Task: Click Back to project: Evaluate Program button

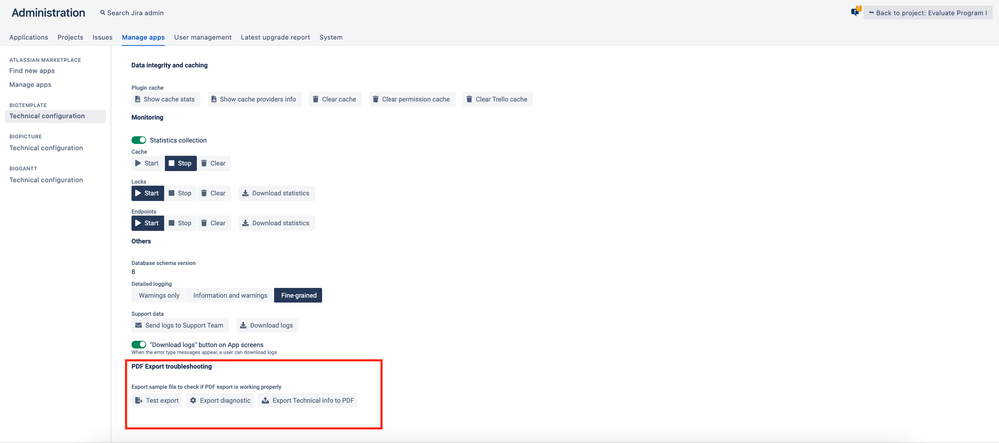Action: (x=928, y=13)
